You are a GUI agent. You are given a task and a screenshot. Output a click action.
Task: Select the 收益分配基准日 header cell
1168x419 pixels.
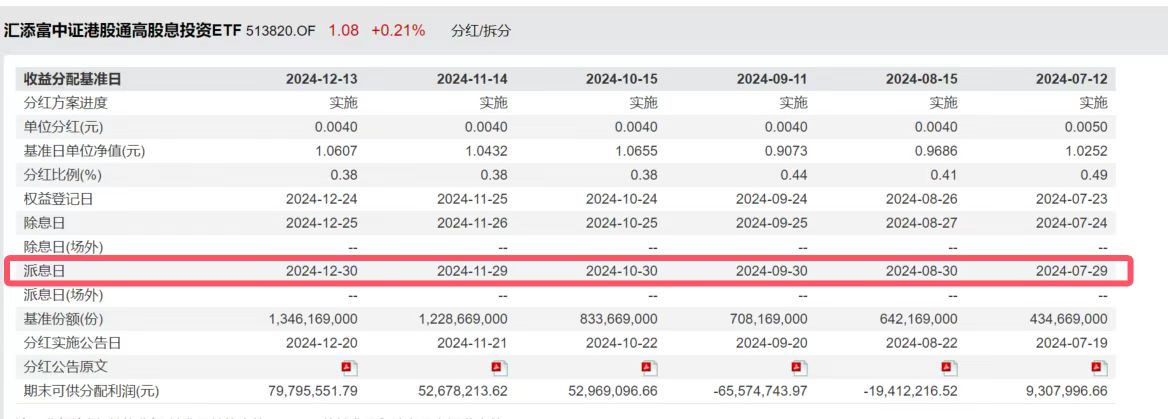(x=72, y=79)
